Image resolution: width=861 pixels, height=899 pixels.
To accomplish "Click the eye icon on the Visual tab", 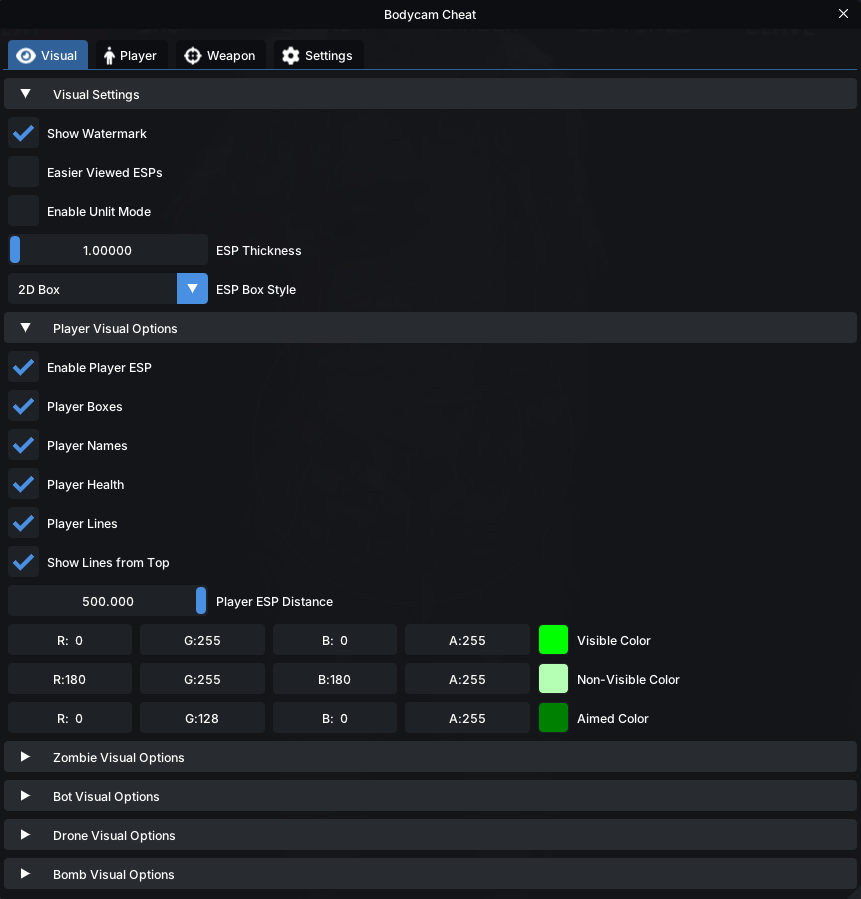I will pos(26,56).
